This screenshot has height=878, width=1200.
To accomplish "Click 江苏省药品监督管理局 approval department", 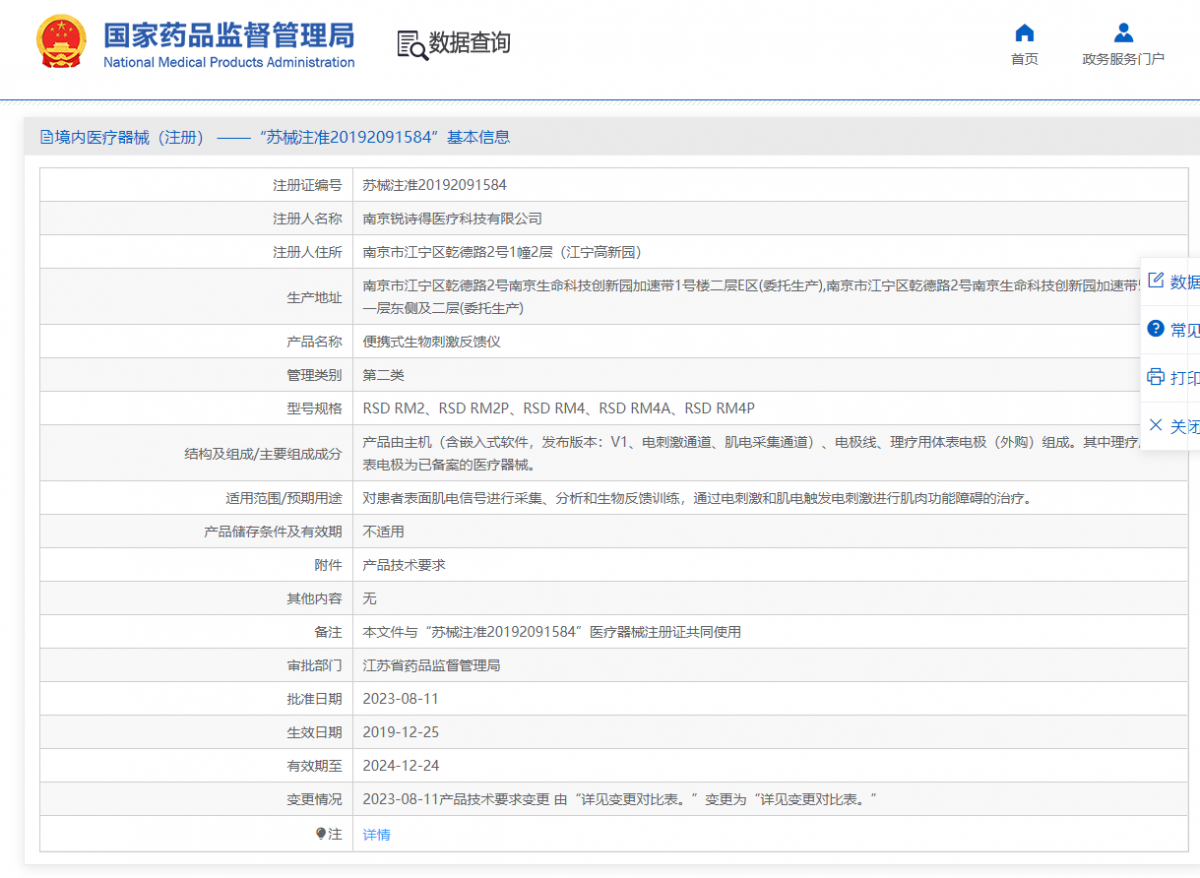I will pyautogui.click(x=432, y=665).
